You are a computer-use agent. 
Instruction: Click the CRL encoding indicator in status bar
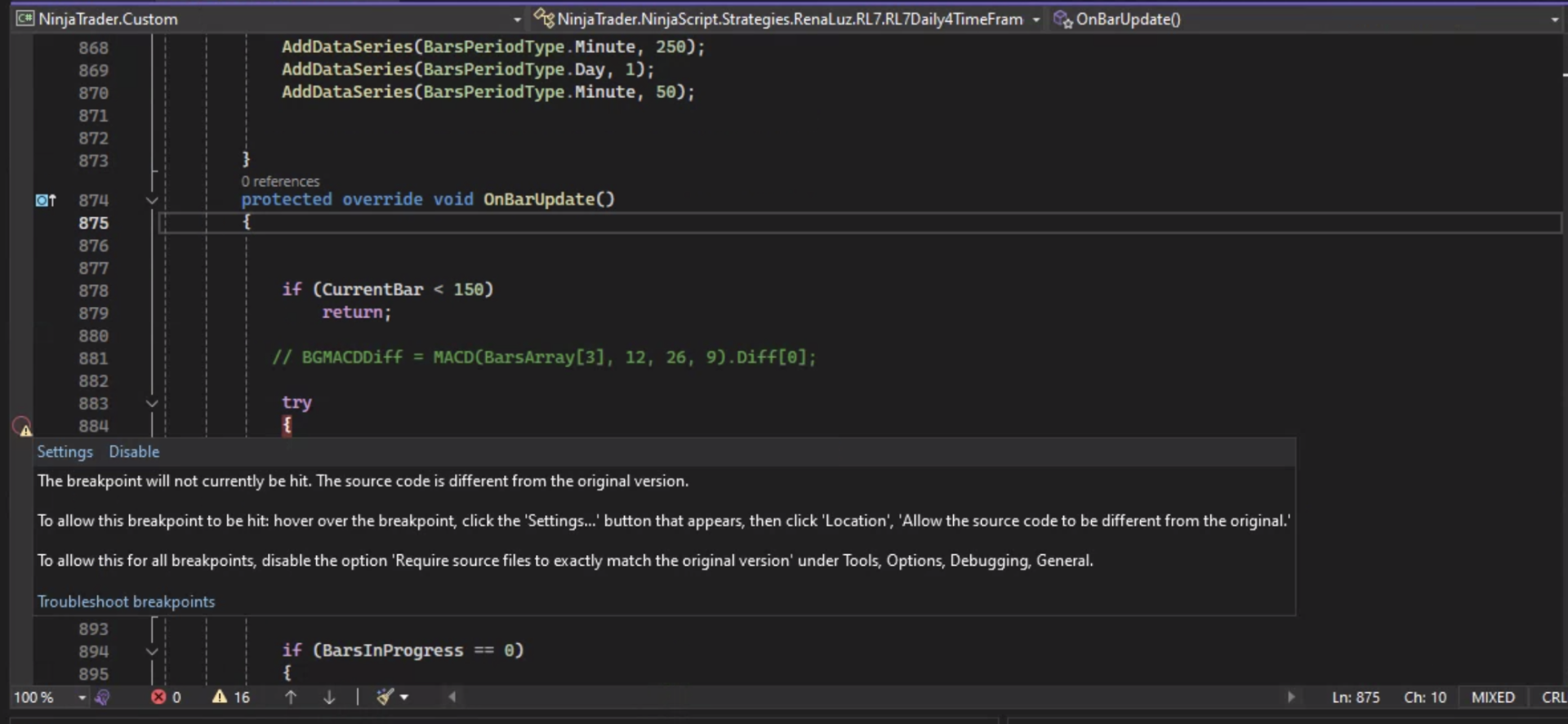click(x=1553, y=698)
